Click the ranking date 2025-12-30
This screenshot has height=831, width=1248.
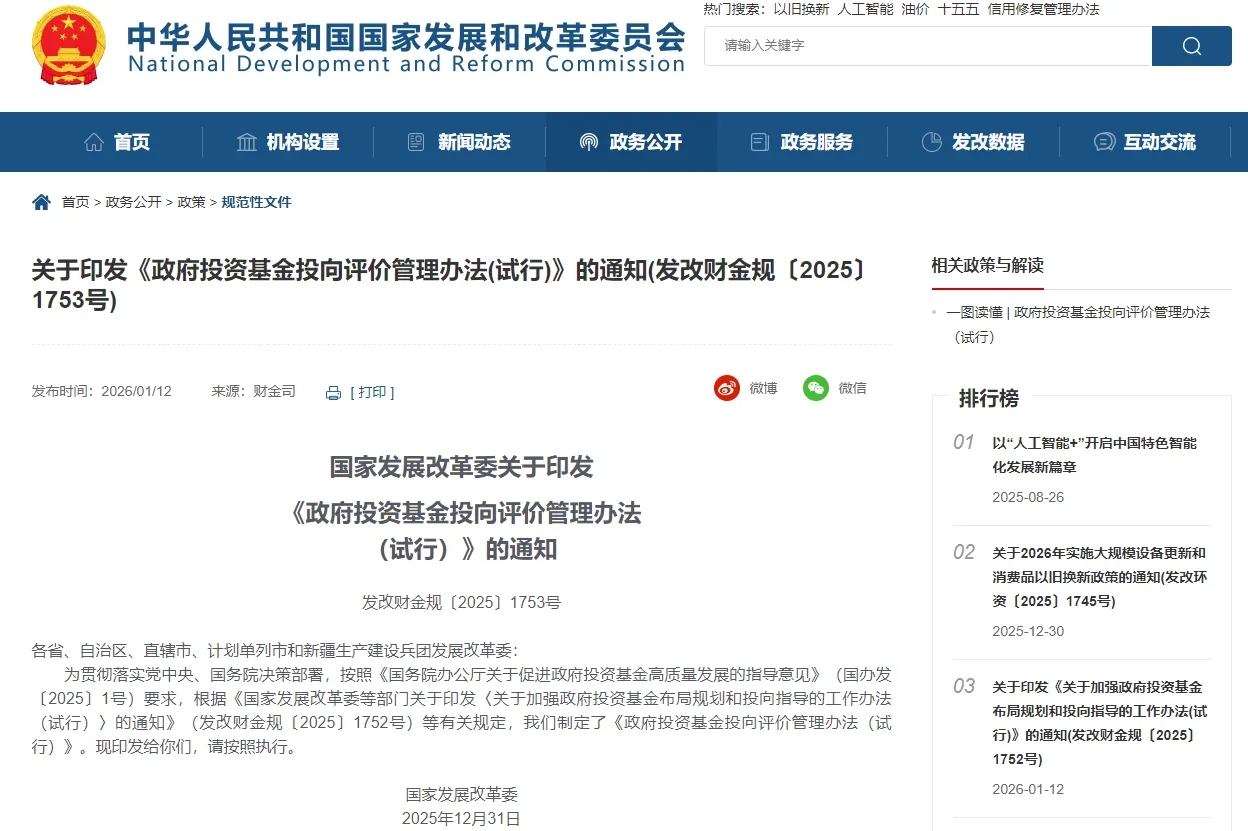tap(1028, 631)
